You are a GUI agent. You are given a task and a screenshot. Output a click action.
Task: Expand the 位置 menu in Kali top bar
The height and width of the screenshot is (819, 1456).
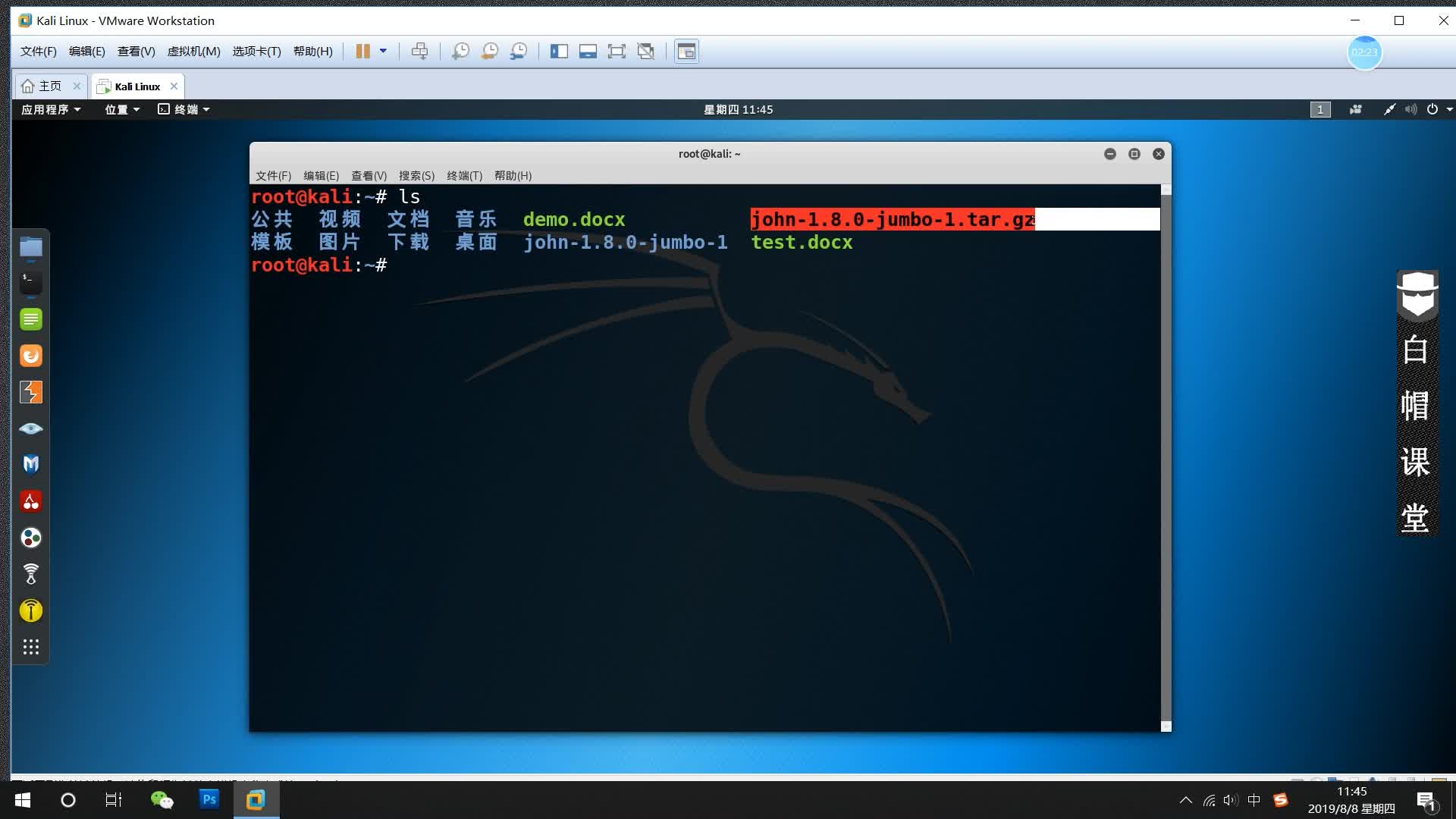tap(122, 109)
